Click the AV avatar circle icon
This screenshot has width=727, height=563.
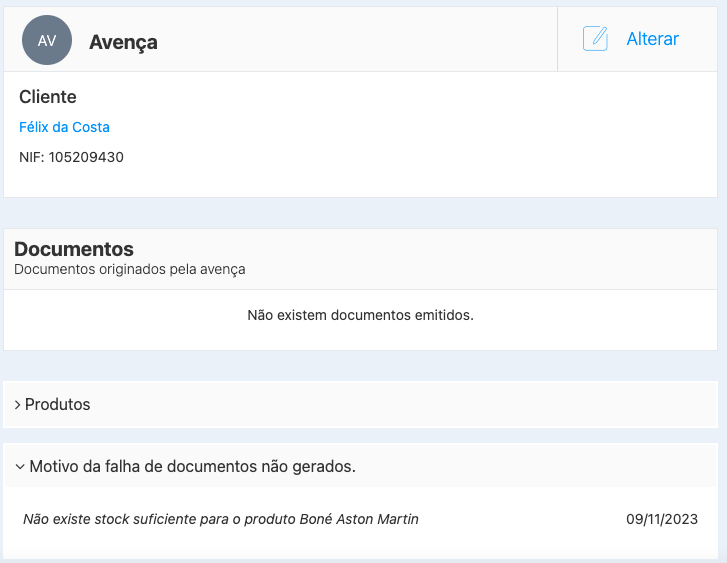(x=47, y=40)
